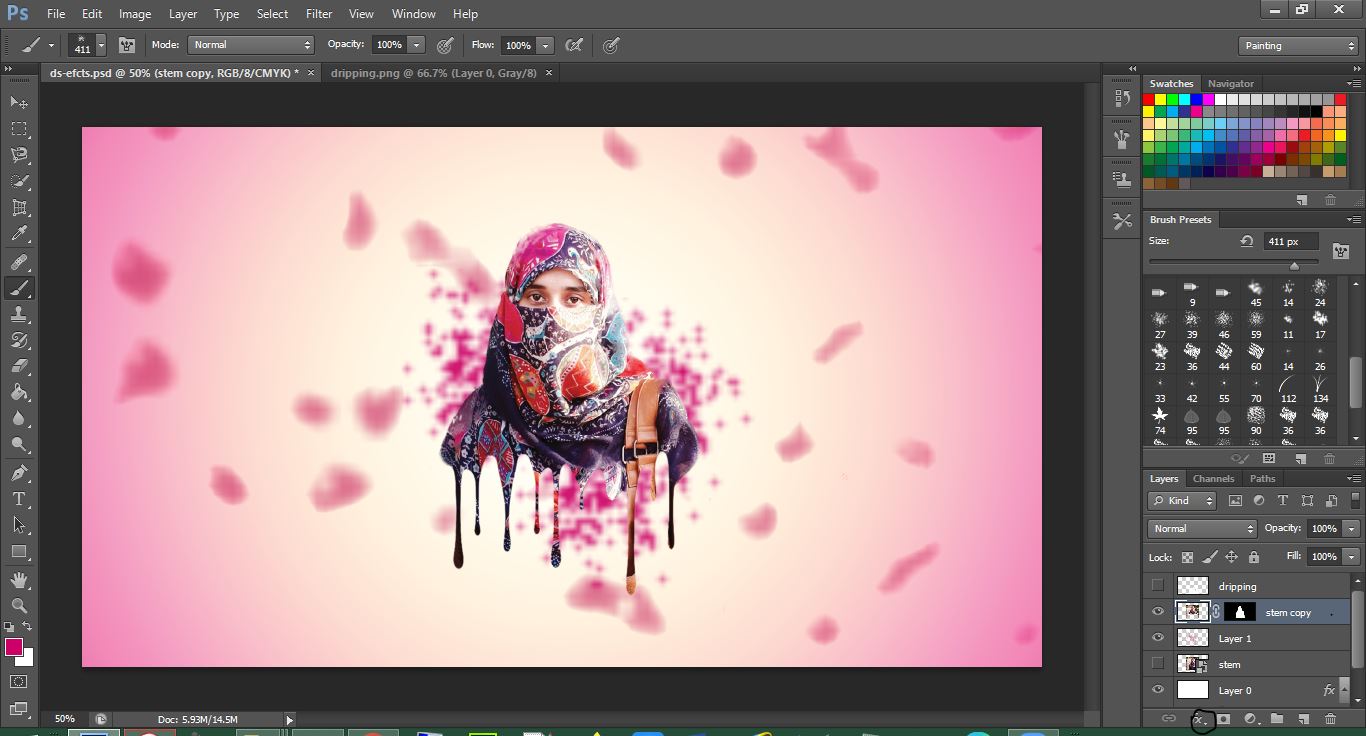Viewport: 1366px width, 736px height.
Task: Open the Filter menu
Action: pos(319,14)
